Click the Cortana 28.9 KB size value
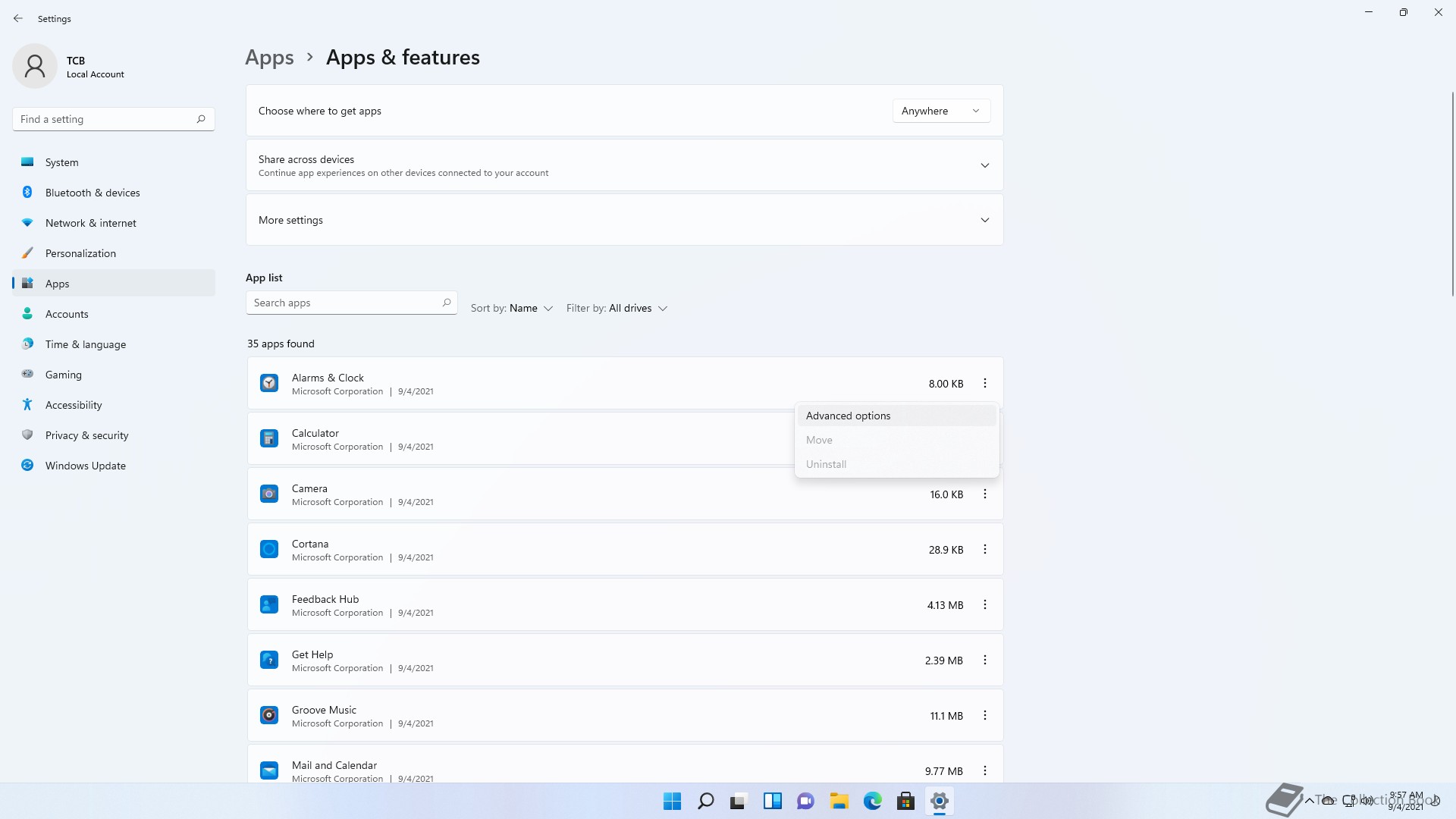Image resolution: width=1456 pixels, height=819 pixels. [946, 550]
